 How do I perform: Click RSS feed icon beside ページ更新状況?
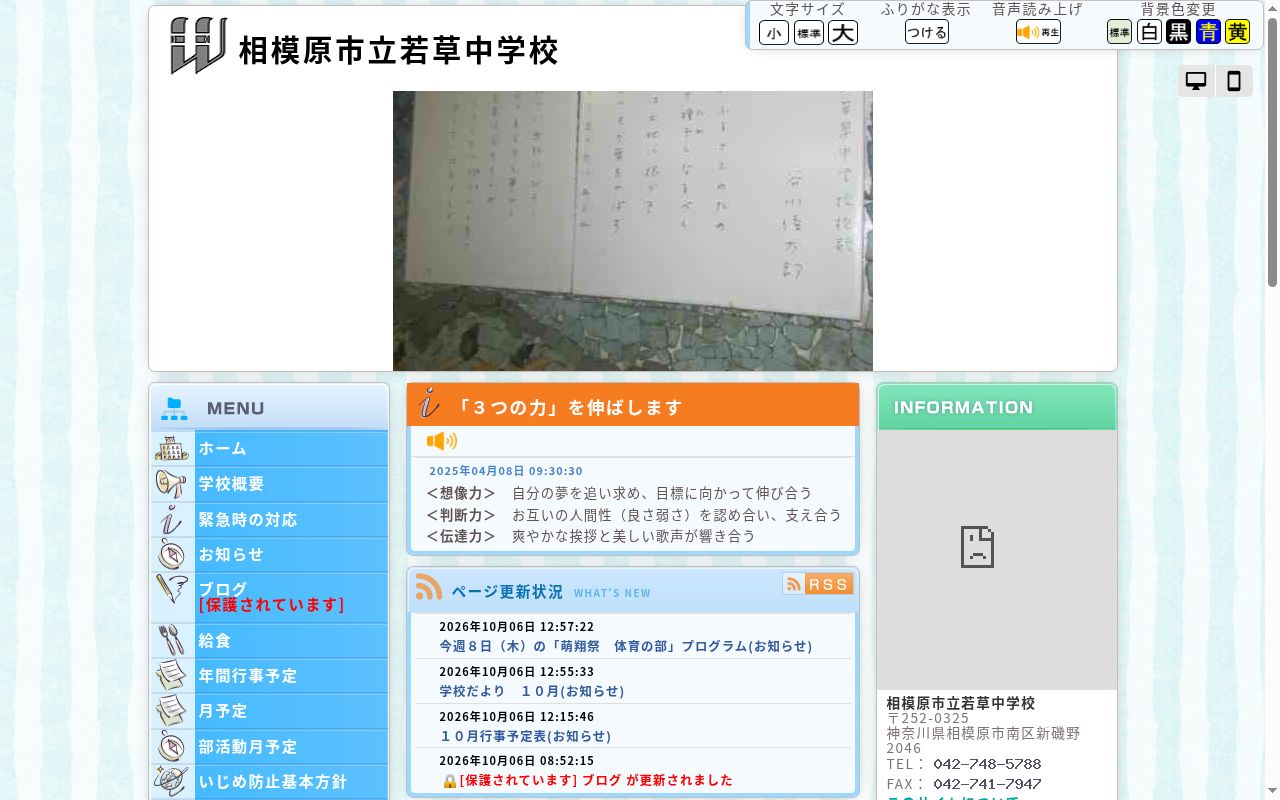(429, 587)
